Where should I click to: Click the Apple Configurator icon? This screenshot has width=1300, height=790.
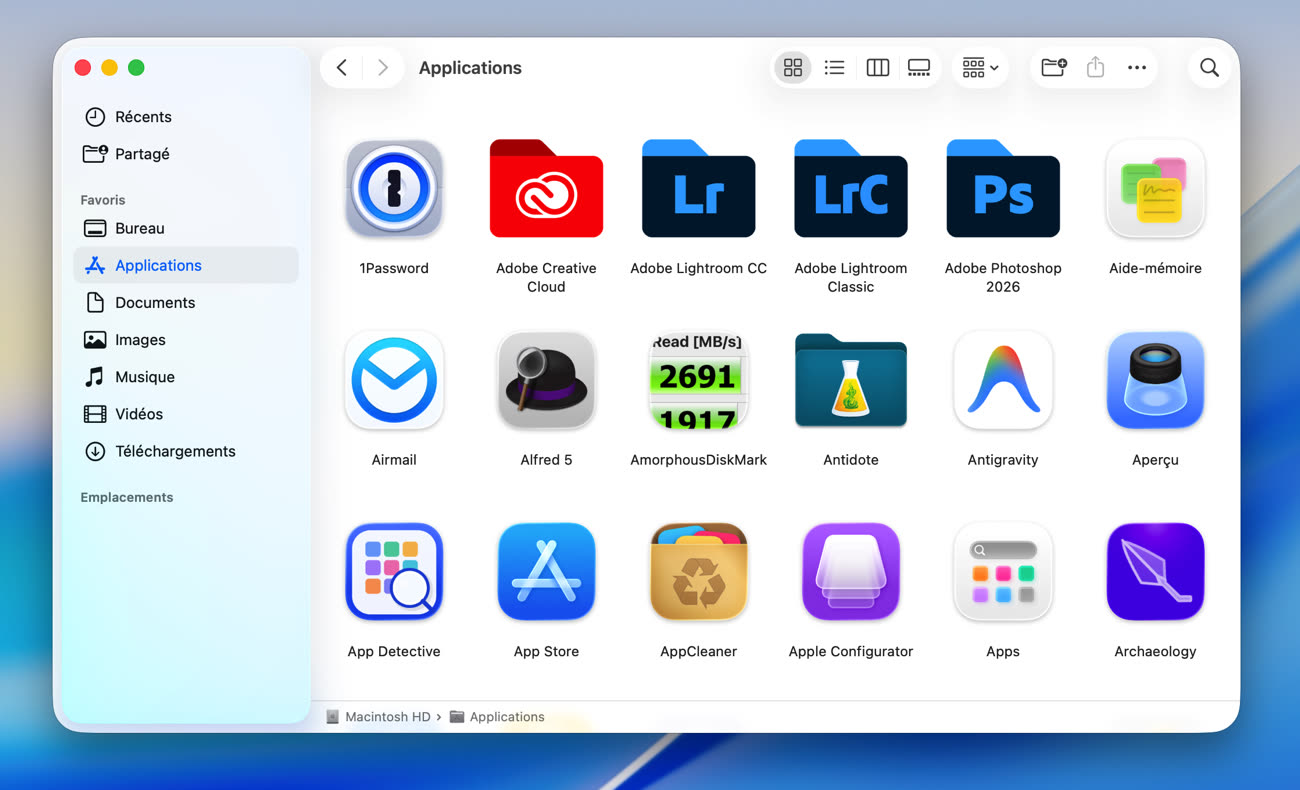[x=851, y=572]
